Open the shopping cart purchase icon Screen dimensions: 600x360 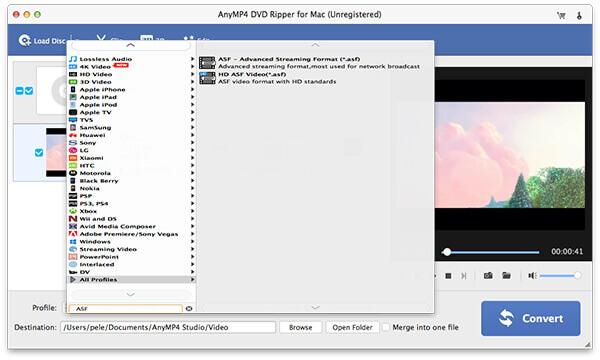click(x=561, y=15)
